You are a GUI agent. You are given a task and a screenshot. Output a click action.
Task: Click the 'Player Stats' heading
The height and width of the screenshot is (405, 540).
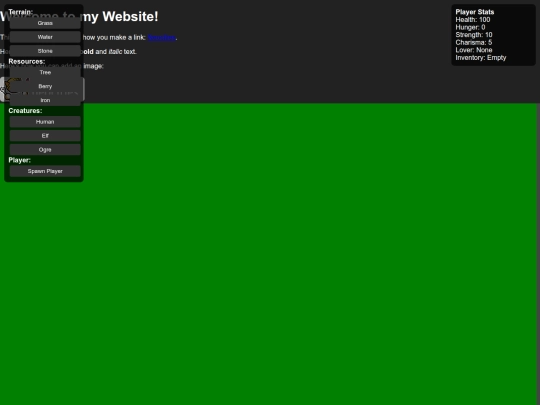pos(475,12)
